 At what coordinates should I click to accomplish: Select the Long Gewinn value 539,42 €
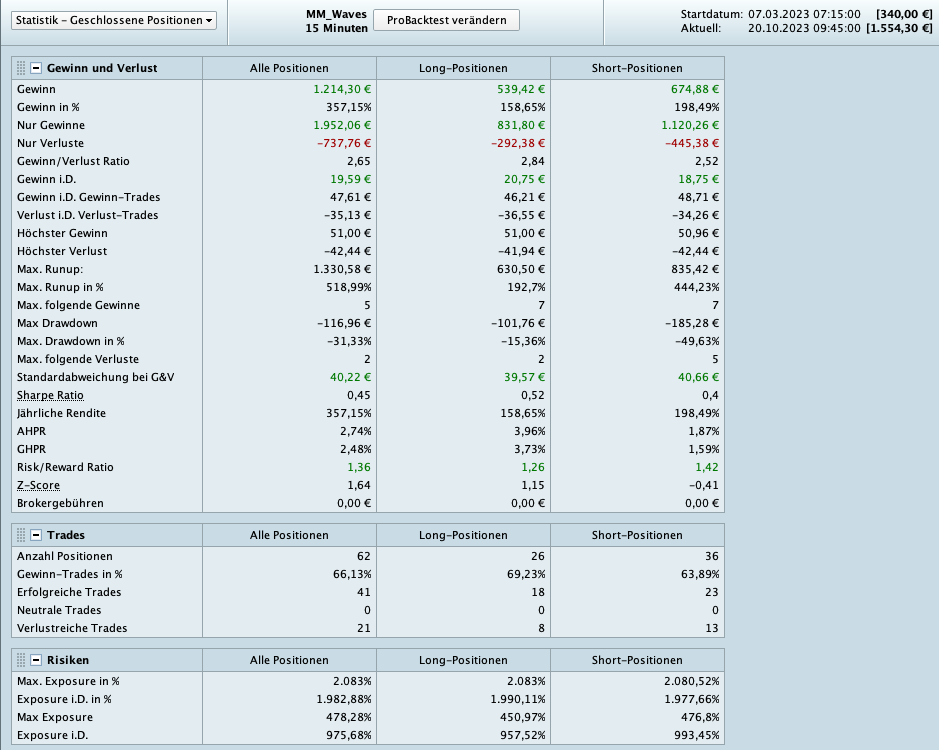click(521, 89)
